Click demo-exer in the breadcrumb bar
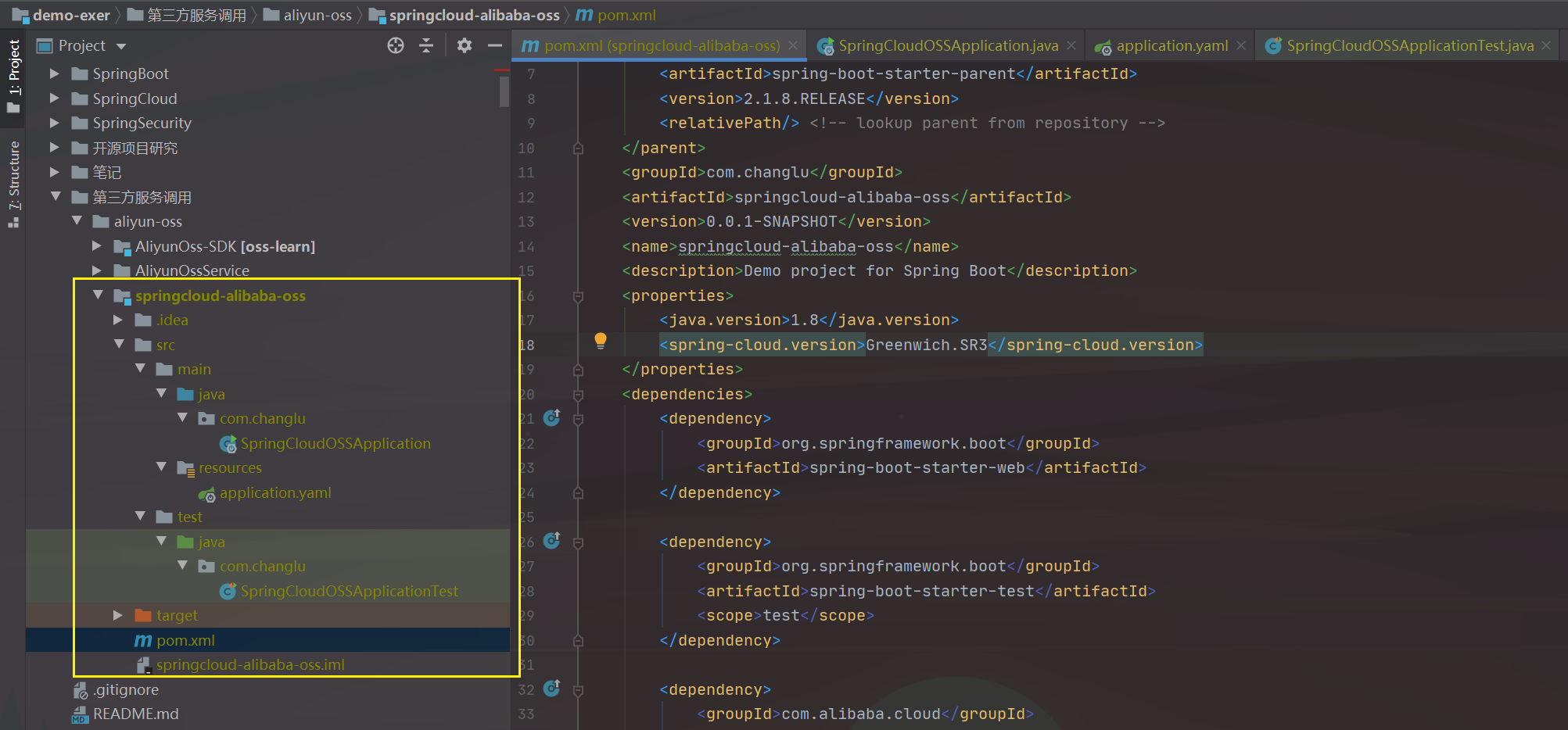The image size is (1568, 730). pyautogui.click(x=62, y=15)
